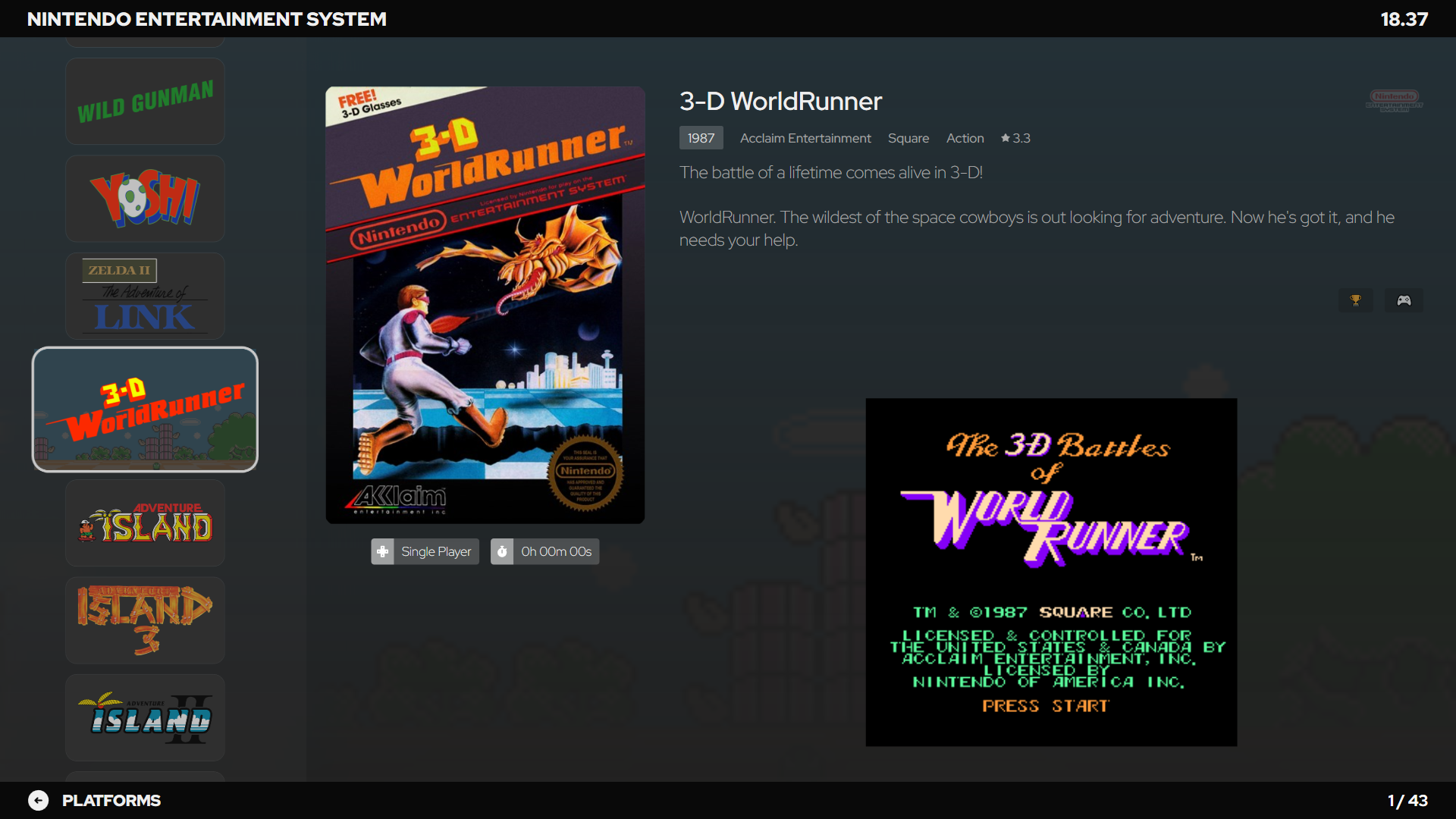Screen dimensions: 1456x819
Task: Select the Wild Gunman game tile
Action: 145,102
